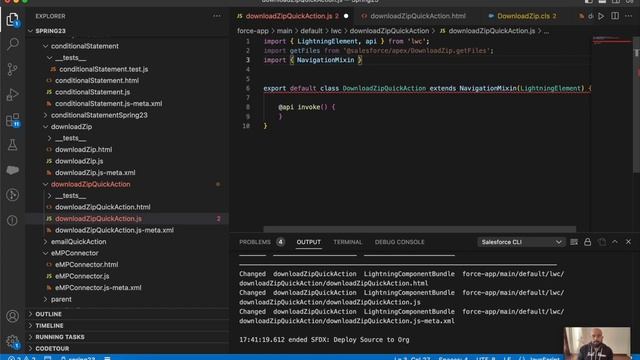Open the DEBUG CONSOLE panel tab
Image resolution: width=640 pixels, height=360 pixels.
(x=399, y=242)
